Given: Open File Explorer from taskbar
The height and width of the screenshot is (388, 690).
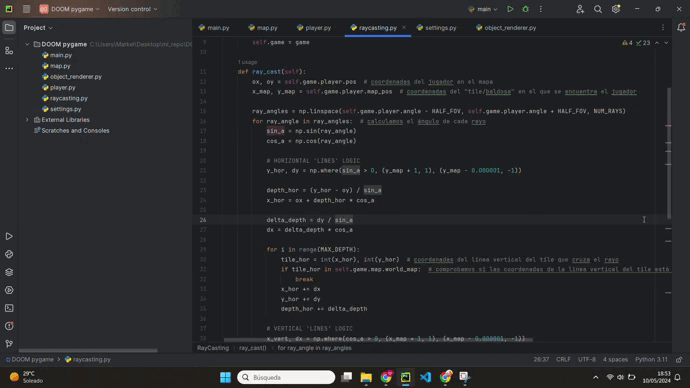Looking at the screenshot, I should coord(366,377).
